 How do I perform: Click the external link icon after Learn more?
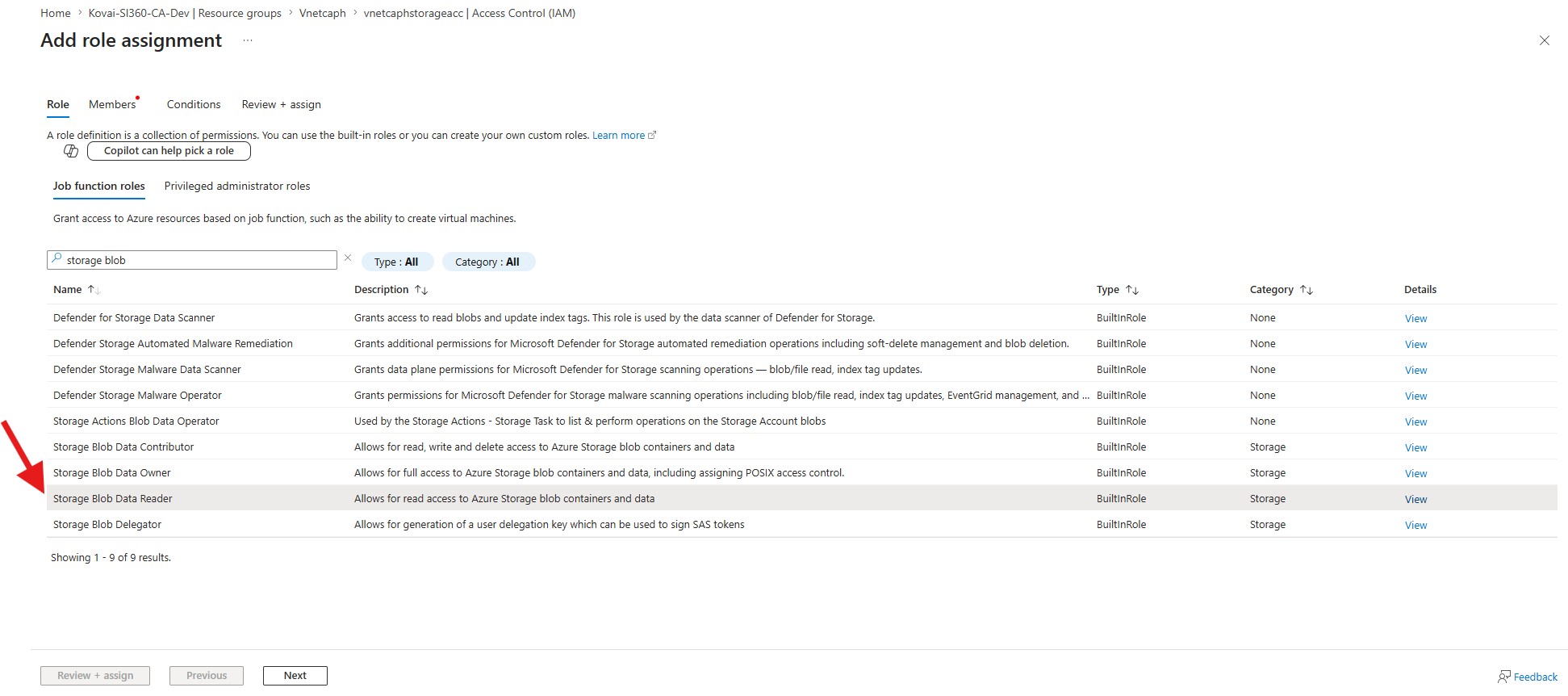pyautogui.click(x=652, y=135)
